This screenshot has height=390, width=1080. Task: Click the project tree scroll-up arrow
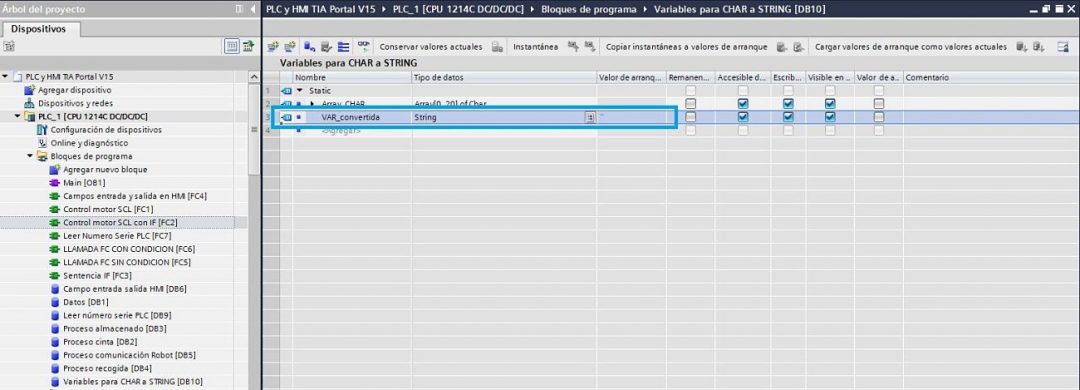point(254,76)
